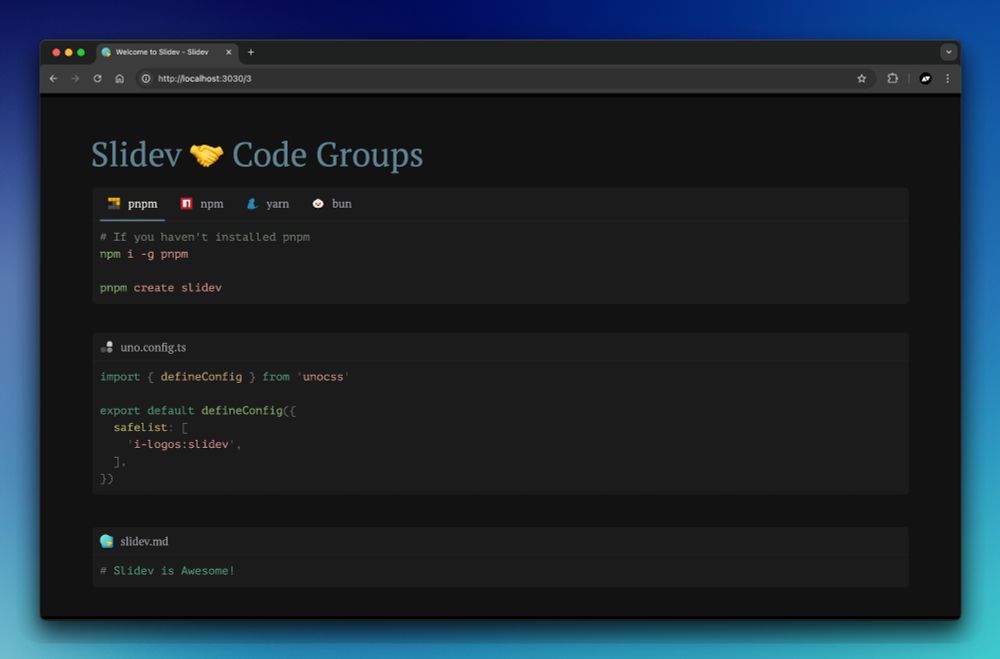Click the 'pnpm create slidev' line
This screenshot has height=659, width=1000.
[161, 288]
